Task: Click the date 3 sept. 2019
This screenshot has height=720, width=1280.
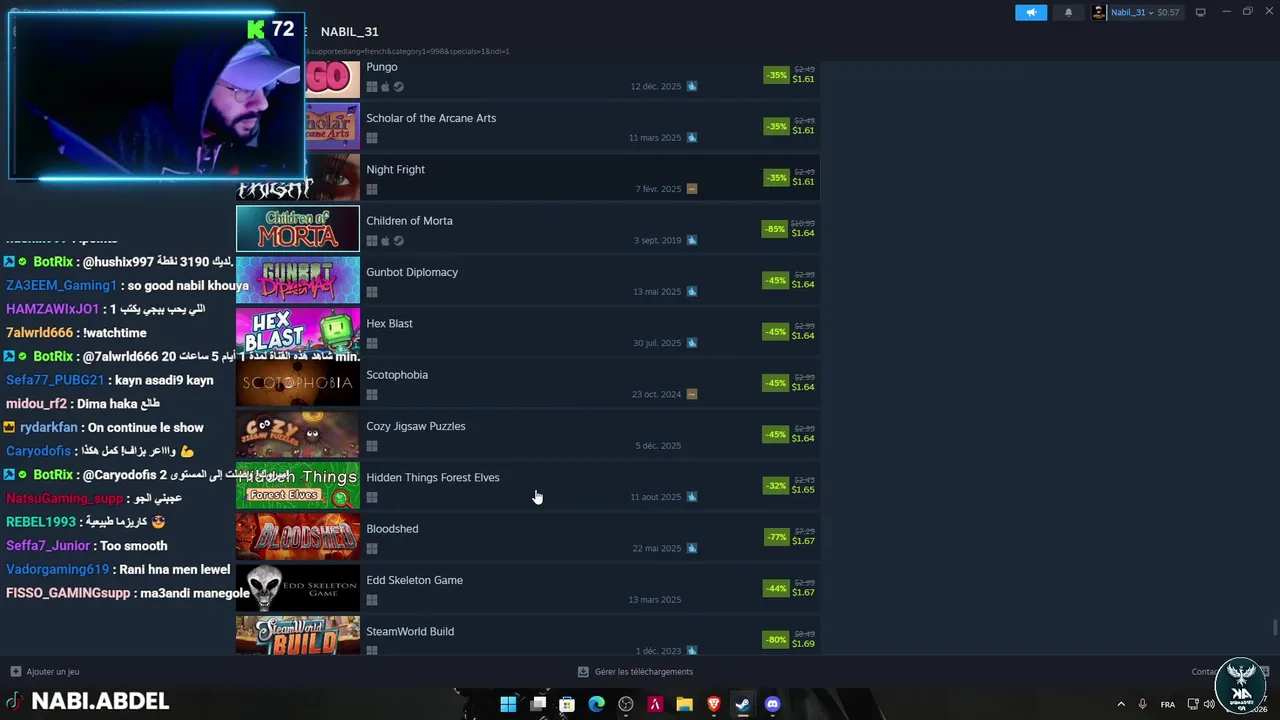Action: (657, 240)
